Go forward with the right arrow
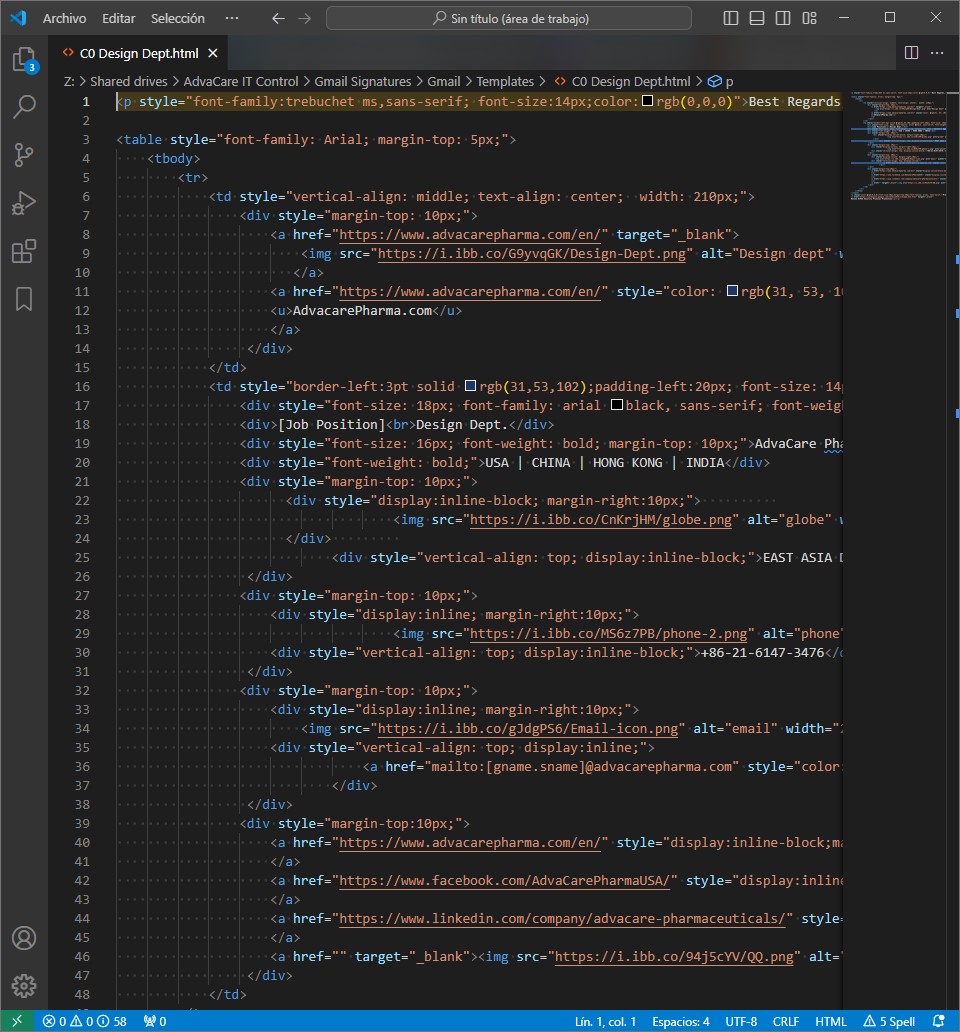 (305, 18)
